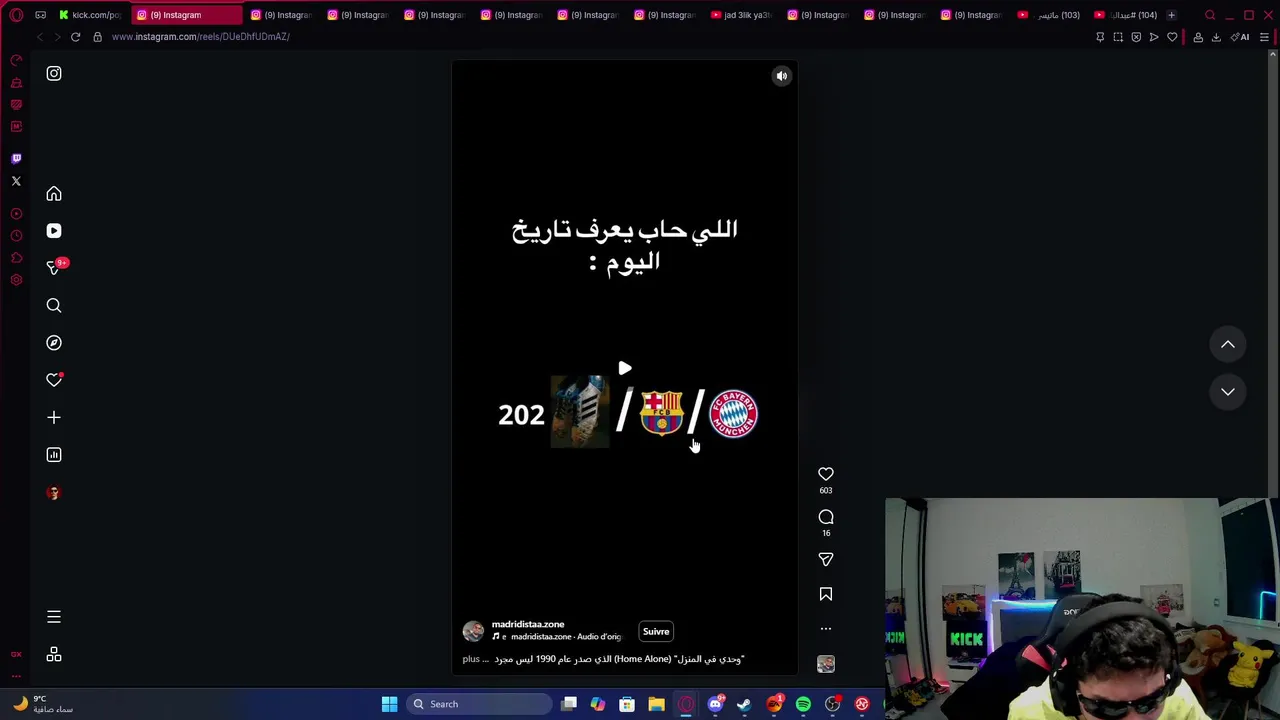This screenshot has width=1280, height=720.
Task: Switch to kick.com browser tab
Action: tap(90, 15)
